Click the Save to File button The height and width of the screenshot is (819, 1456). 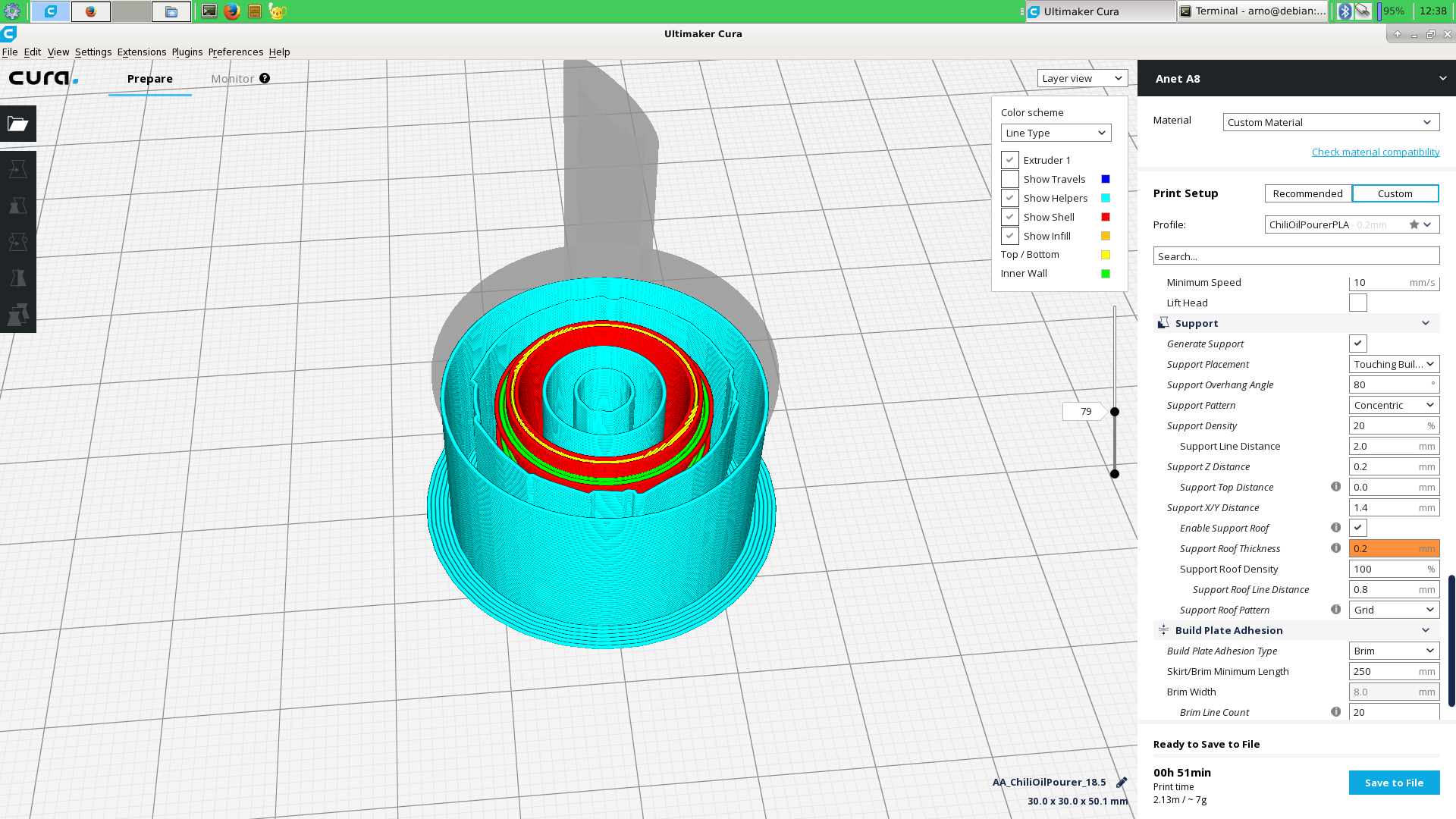1394,783
